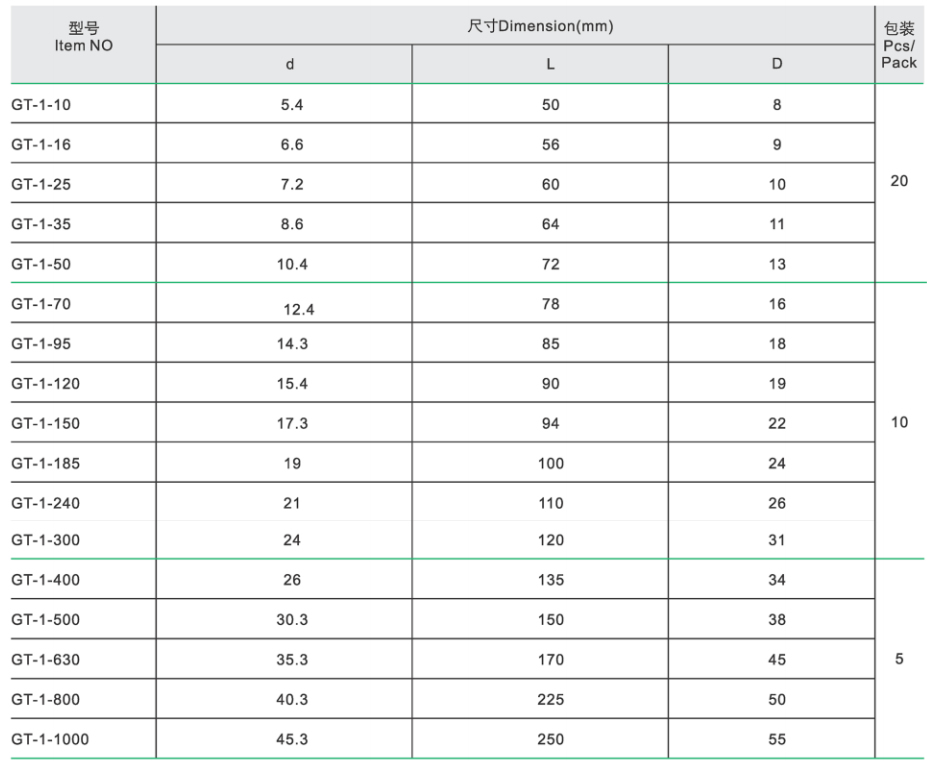Click the GT-1-1000 model name
This screenshot has width=927, height=761.
pyautogui.click(x=50, y=739)
